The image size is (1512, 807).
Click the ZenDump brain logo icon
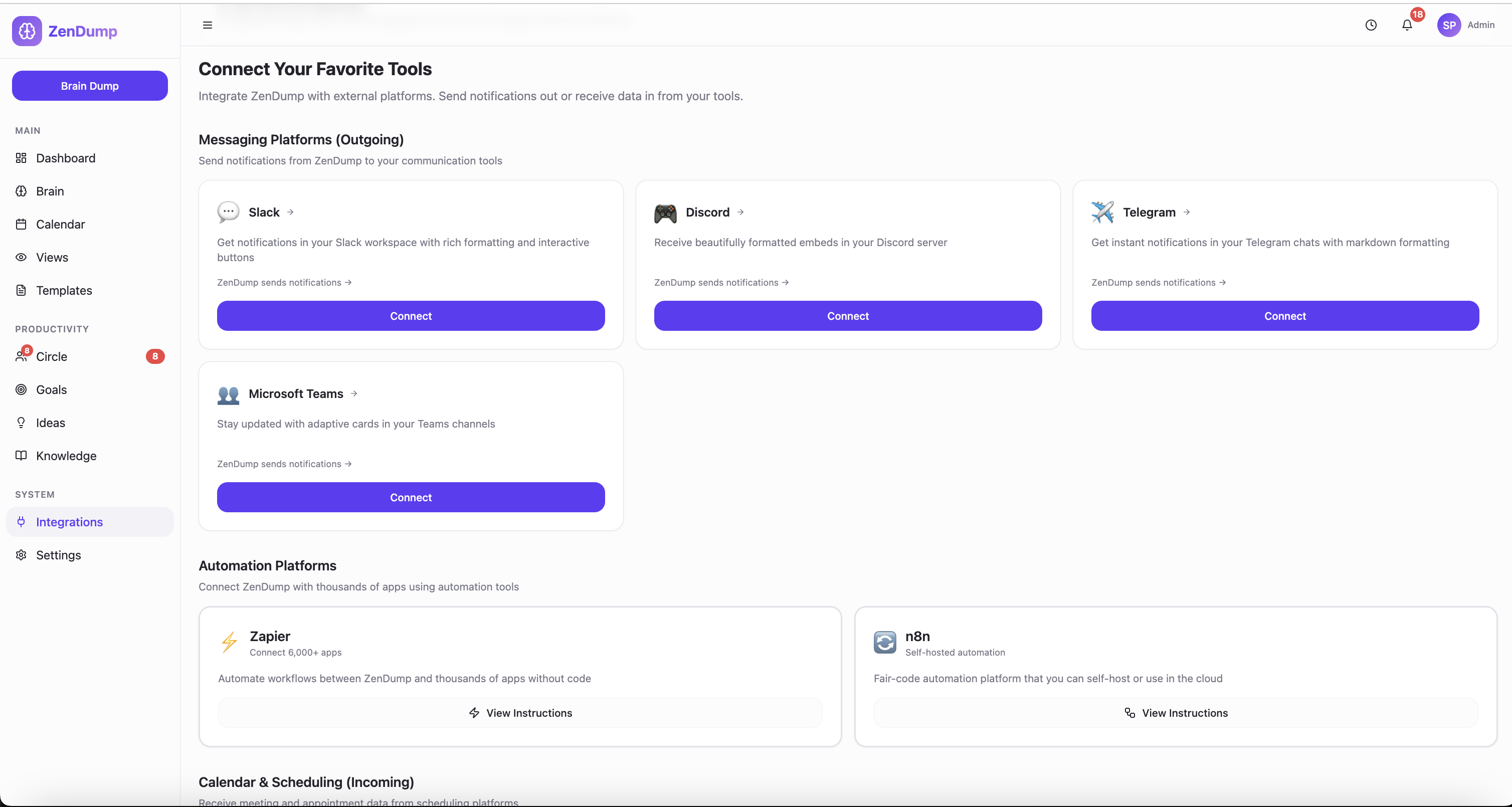pyautogui.click(x=27, y=31)
